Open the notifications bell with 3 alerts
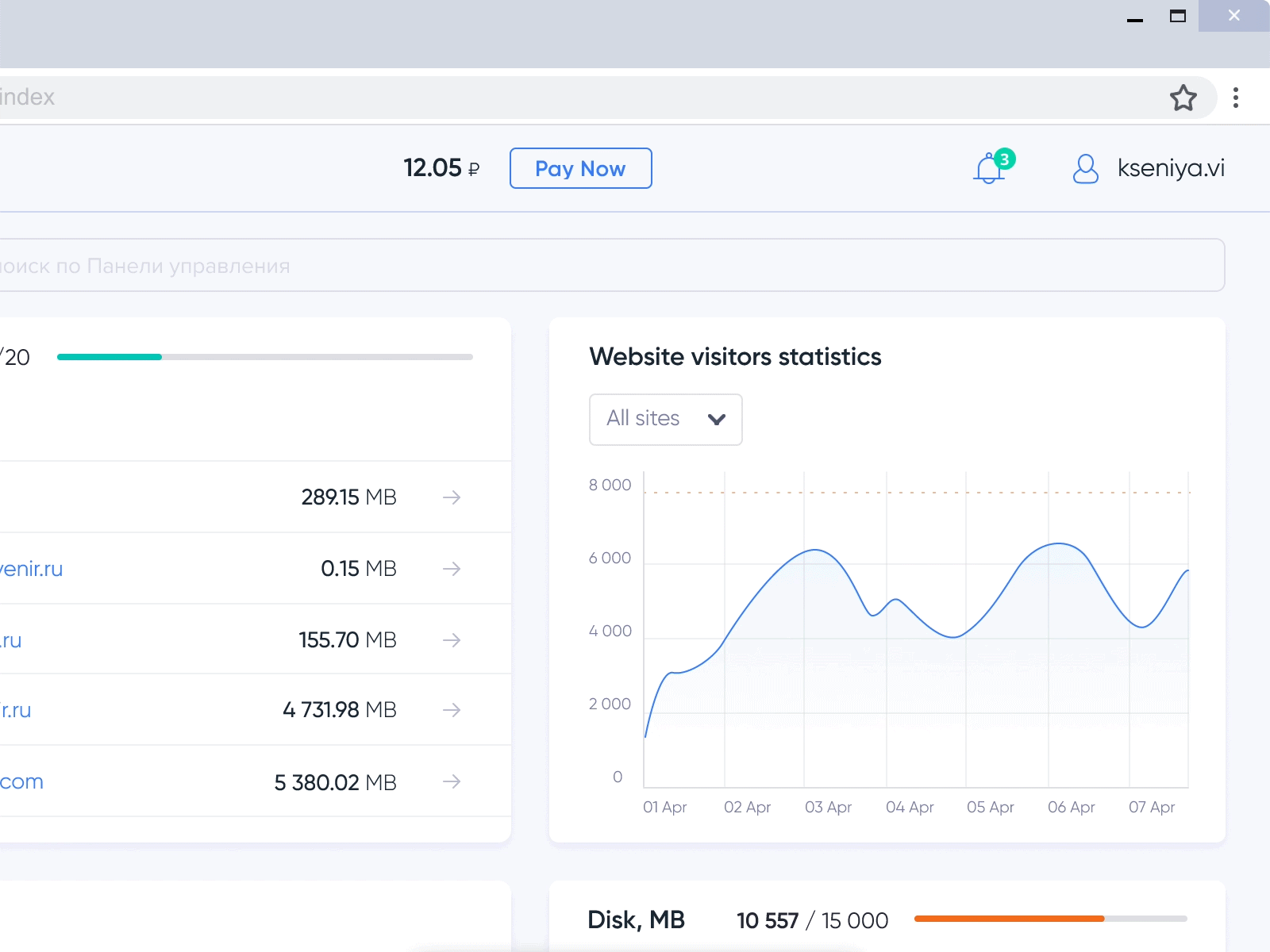This screenshot has height=952, width=1270. tap(989, 168)
